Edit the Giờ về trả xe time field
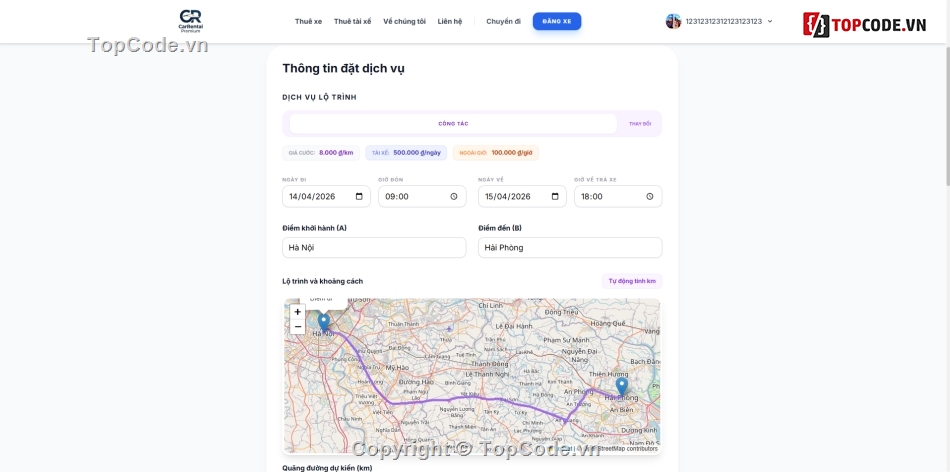This screenshot has width=950, height=472. pos(618,196)
